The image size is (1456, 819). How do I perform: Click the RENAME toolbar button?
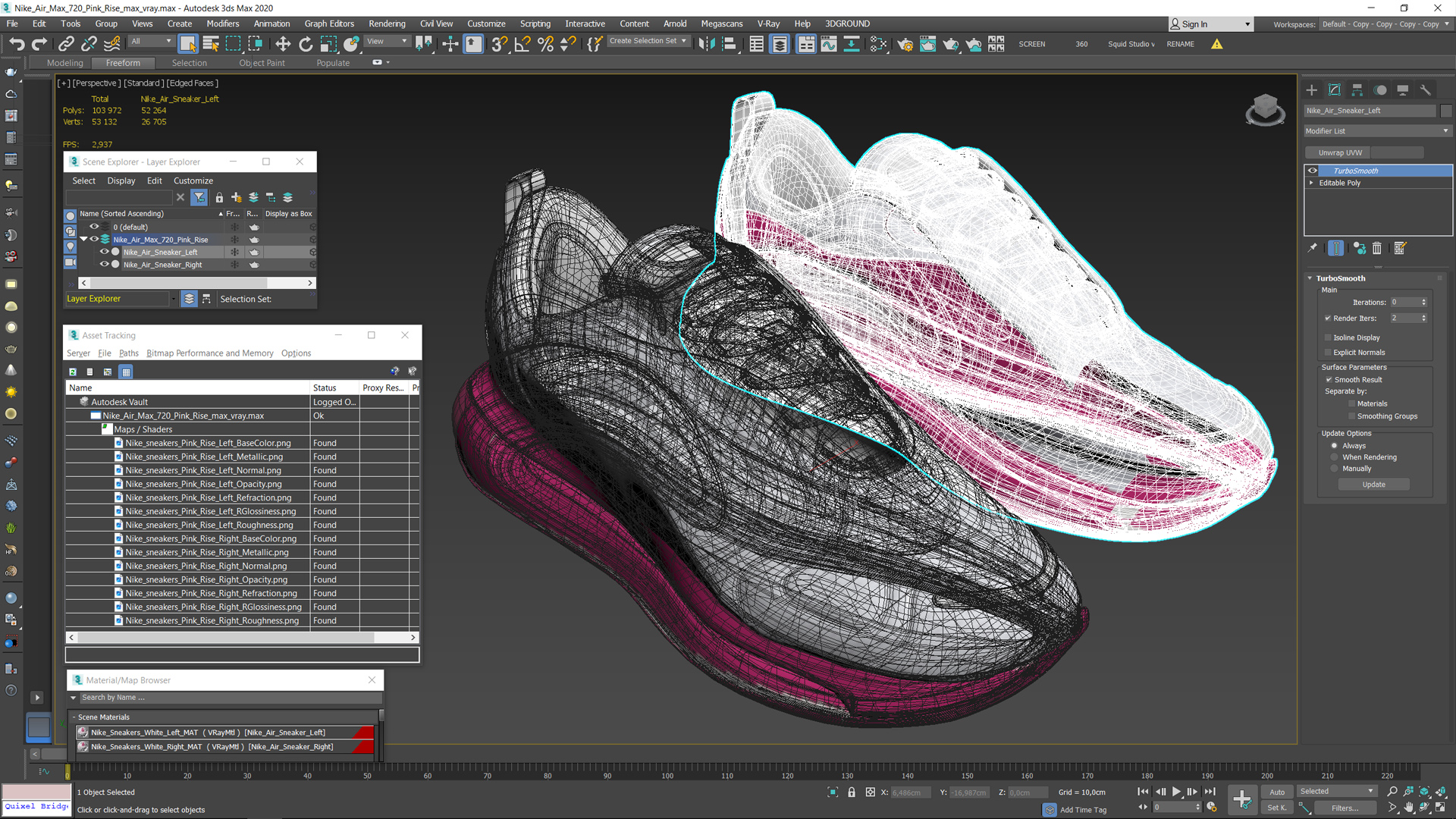coord(1180,44)
